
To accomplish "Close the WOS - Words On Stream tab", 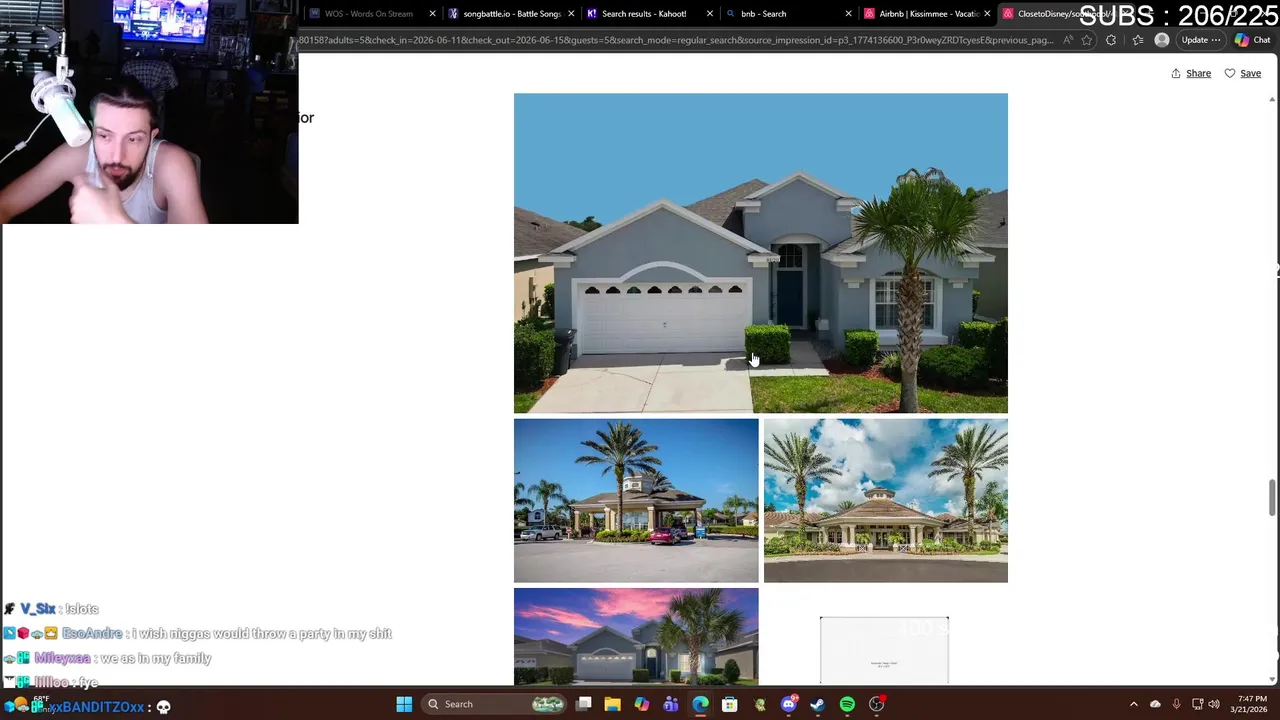I will (x=433, y=14).
